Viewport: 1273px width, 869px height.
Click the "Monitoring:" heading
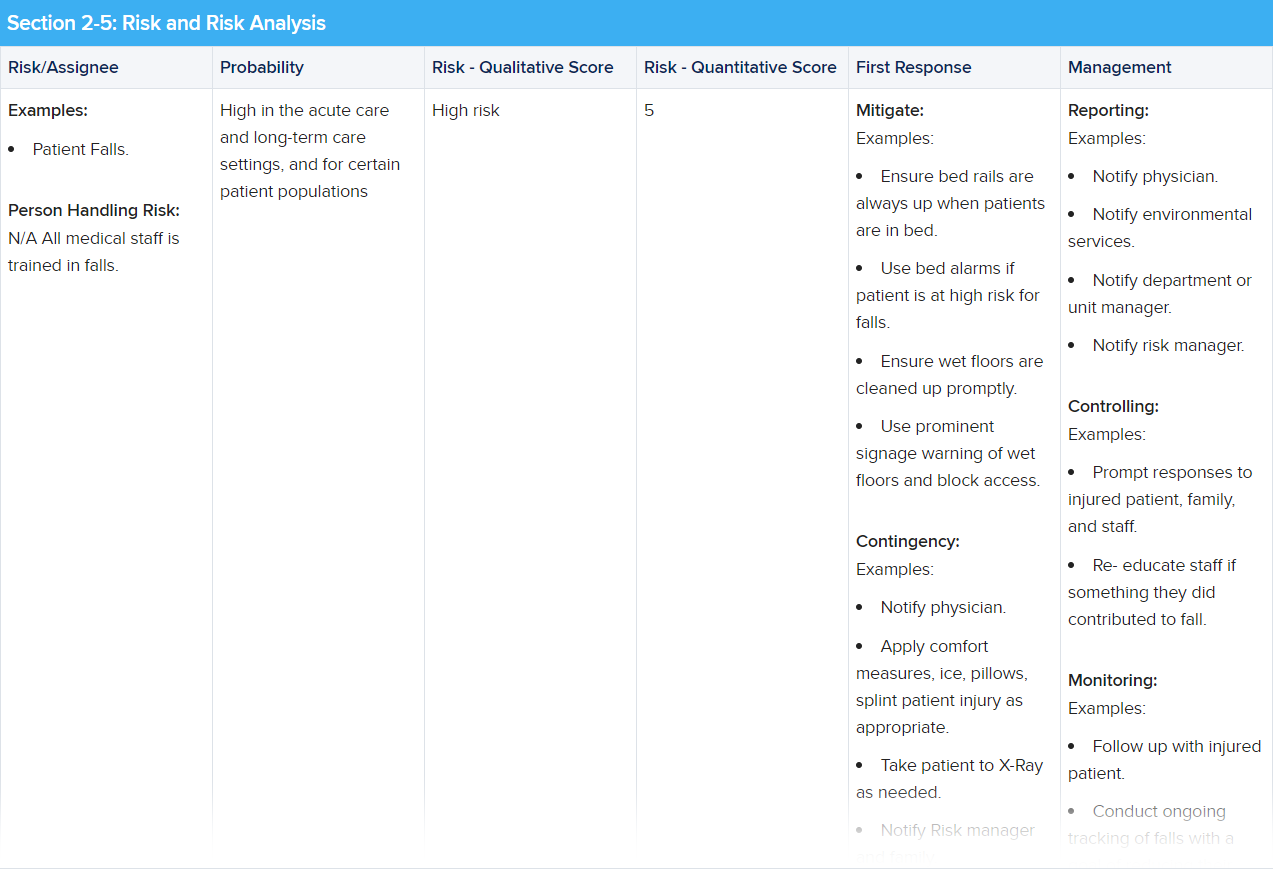1113,680
